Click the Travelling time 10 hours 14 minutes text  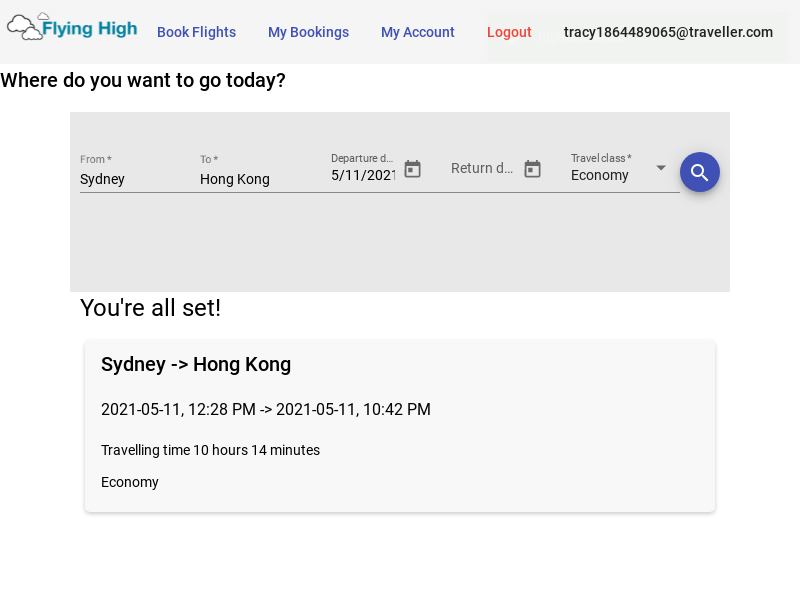[210, 450]
